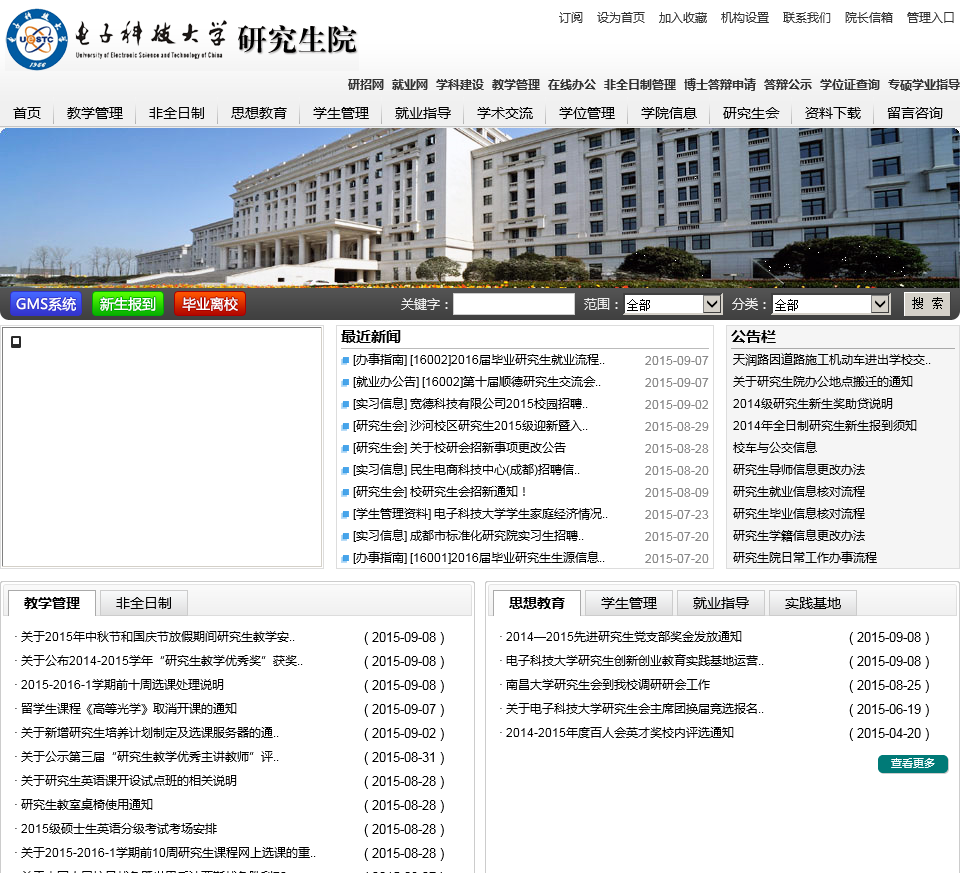Open 2015-2016-1学期前十周选课处理说明

click(122, 685)
